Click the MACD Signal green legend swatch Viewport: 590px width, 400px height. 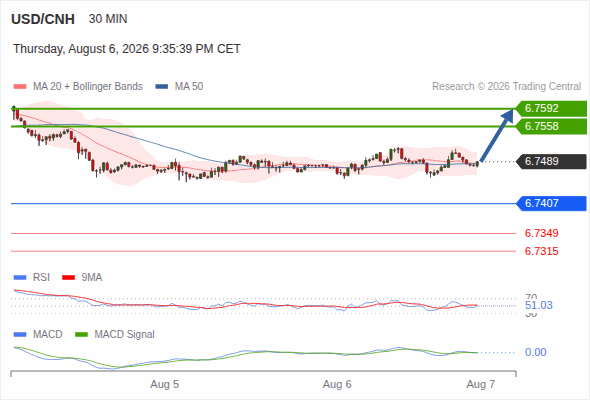[82, 335]
